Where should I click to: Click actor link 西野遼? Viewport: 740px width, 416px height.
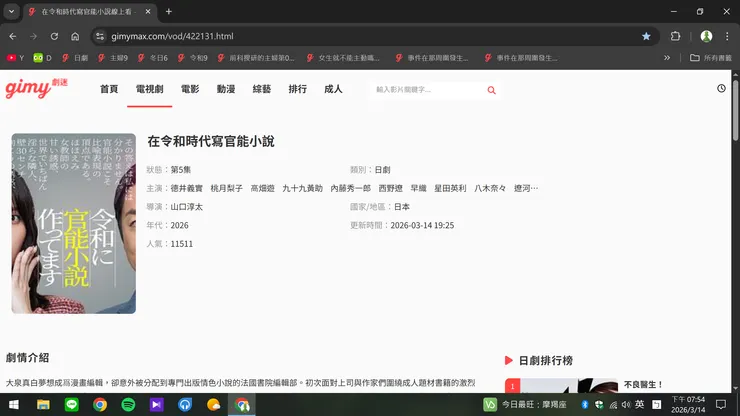[391, 188]
